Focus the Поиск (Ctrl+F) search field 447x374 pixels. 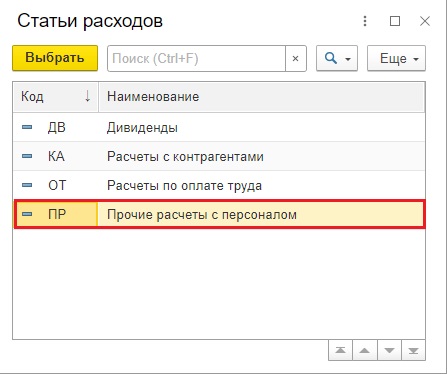[196, 59]
